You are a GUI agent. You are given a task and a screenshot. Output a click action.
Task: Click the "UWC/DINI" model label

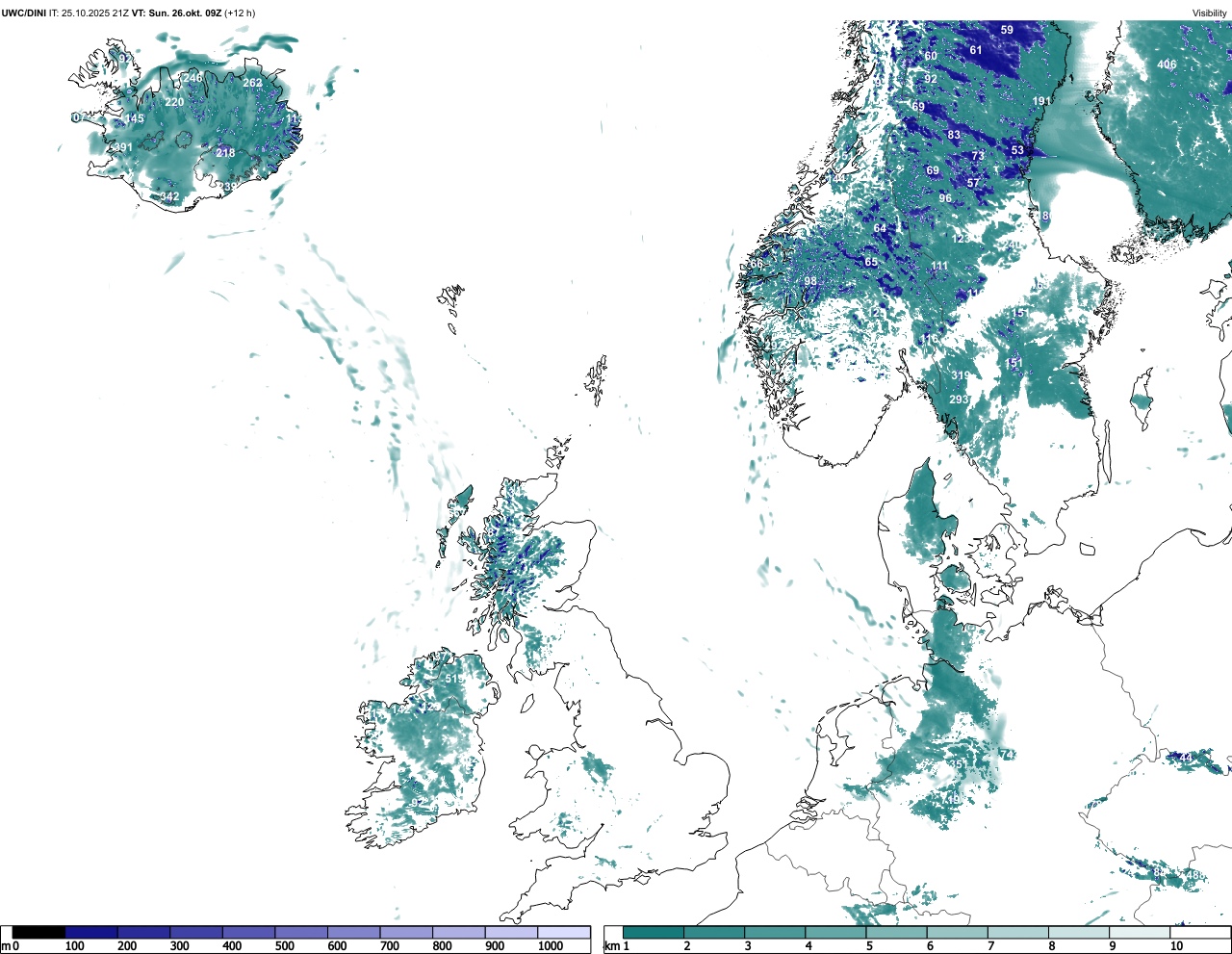(x=24, y=13)
